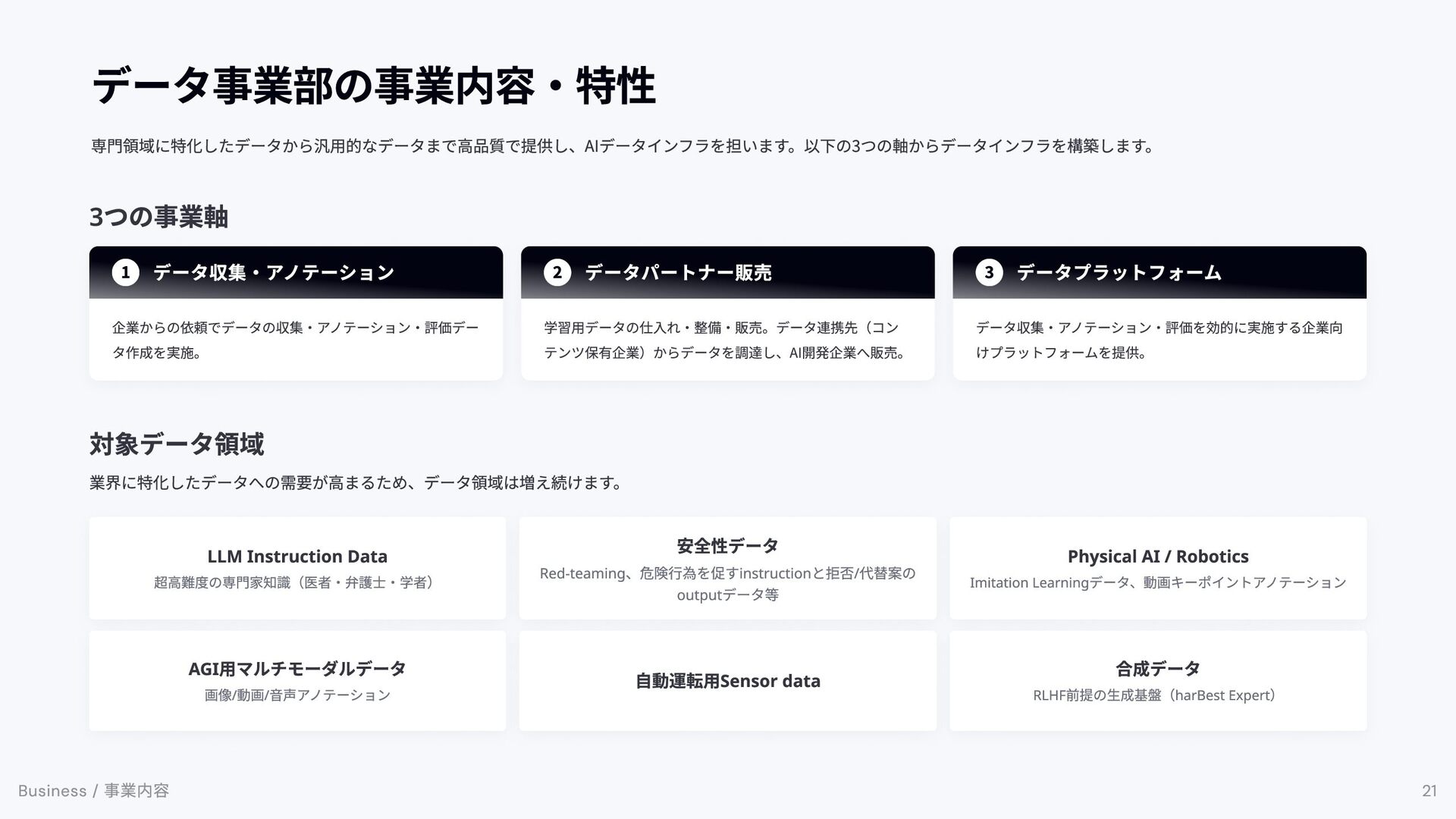Click the description text under データプラットフォーム

1158,340
